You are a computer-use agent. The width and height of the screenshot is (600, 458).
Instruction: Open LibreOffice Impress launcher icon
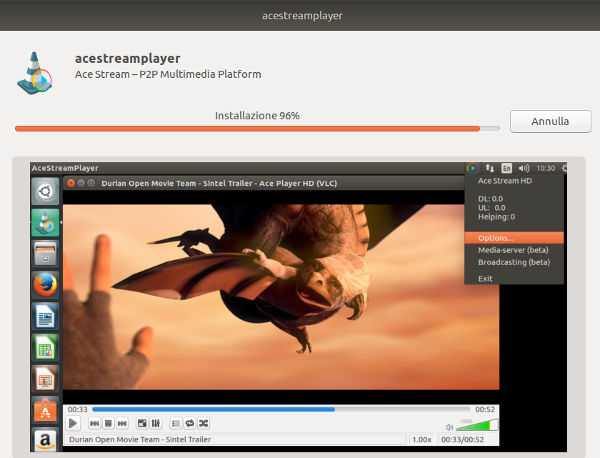(x=45, y=379)
